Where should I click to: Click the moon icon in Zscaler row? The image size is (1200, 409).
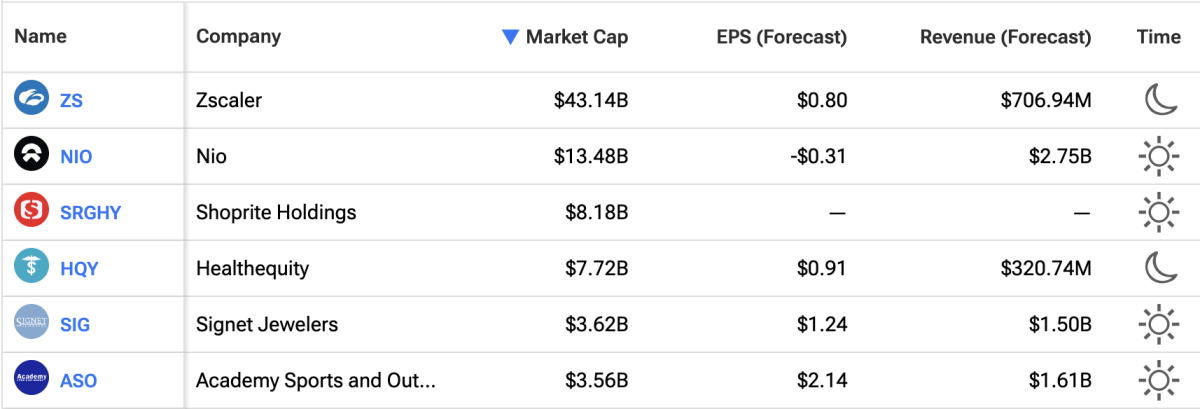pyautogui.click(x=1159, y=100)
